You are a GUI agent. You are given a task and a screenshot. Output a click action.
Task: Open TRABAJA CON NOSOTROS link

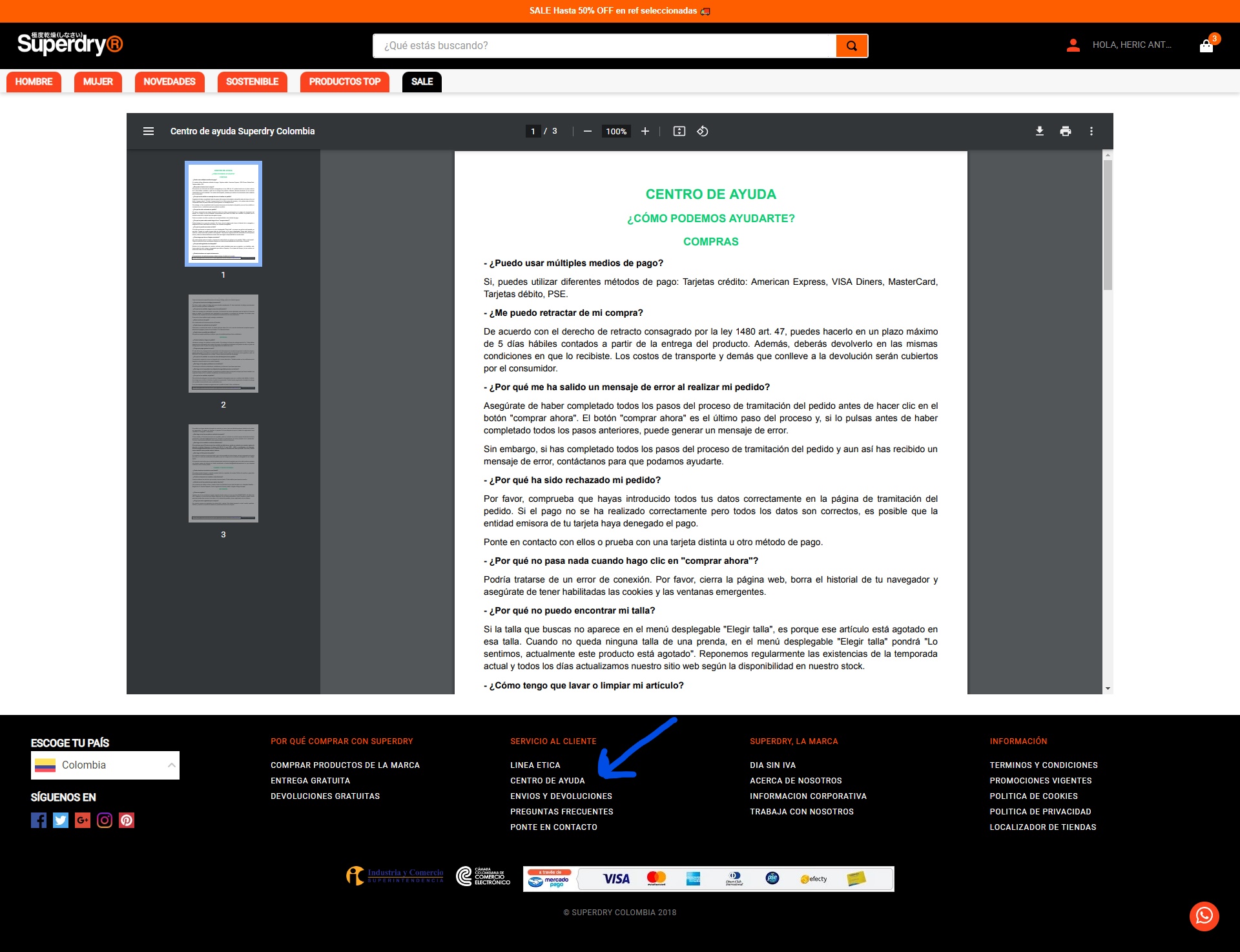coord(801,812)
